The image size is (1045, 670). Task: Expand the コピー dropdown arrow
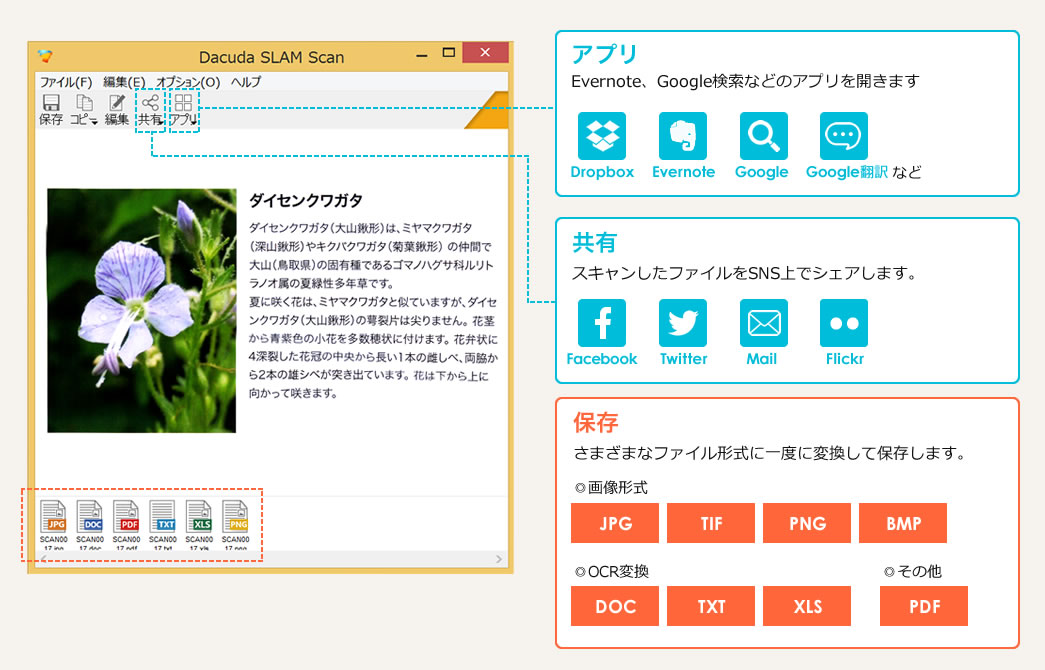pos(95,122)
